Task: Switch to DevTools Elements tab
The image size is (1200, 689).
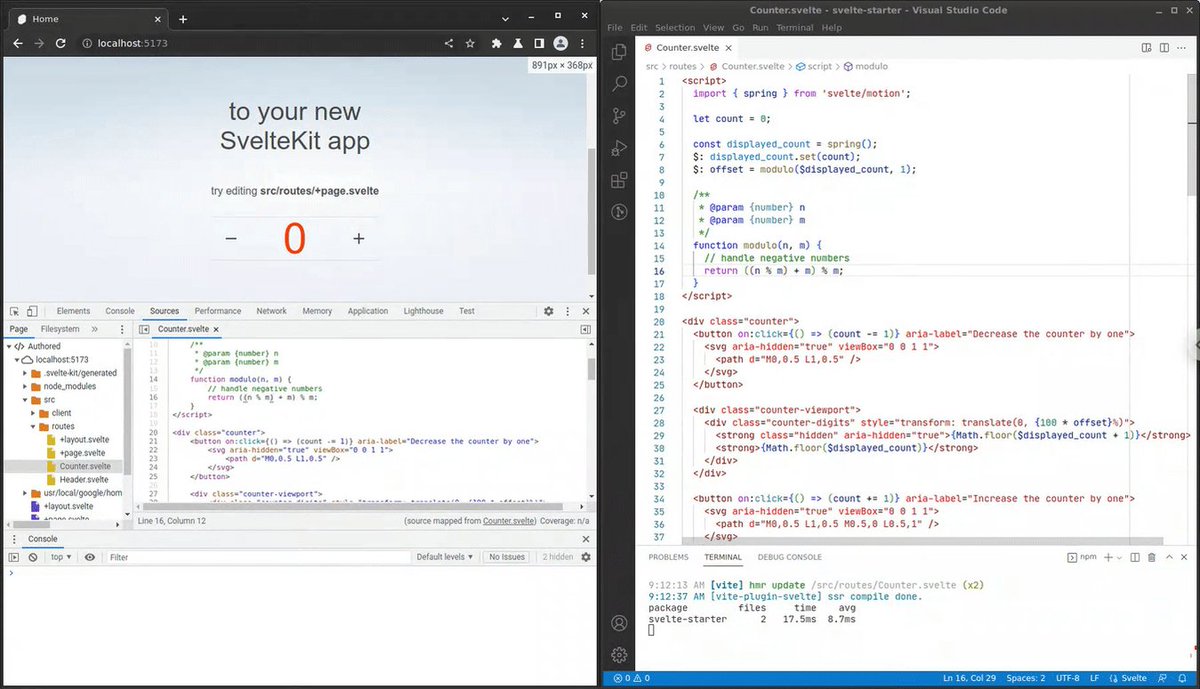Action: point(73,311)
